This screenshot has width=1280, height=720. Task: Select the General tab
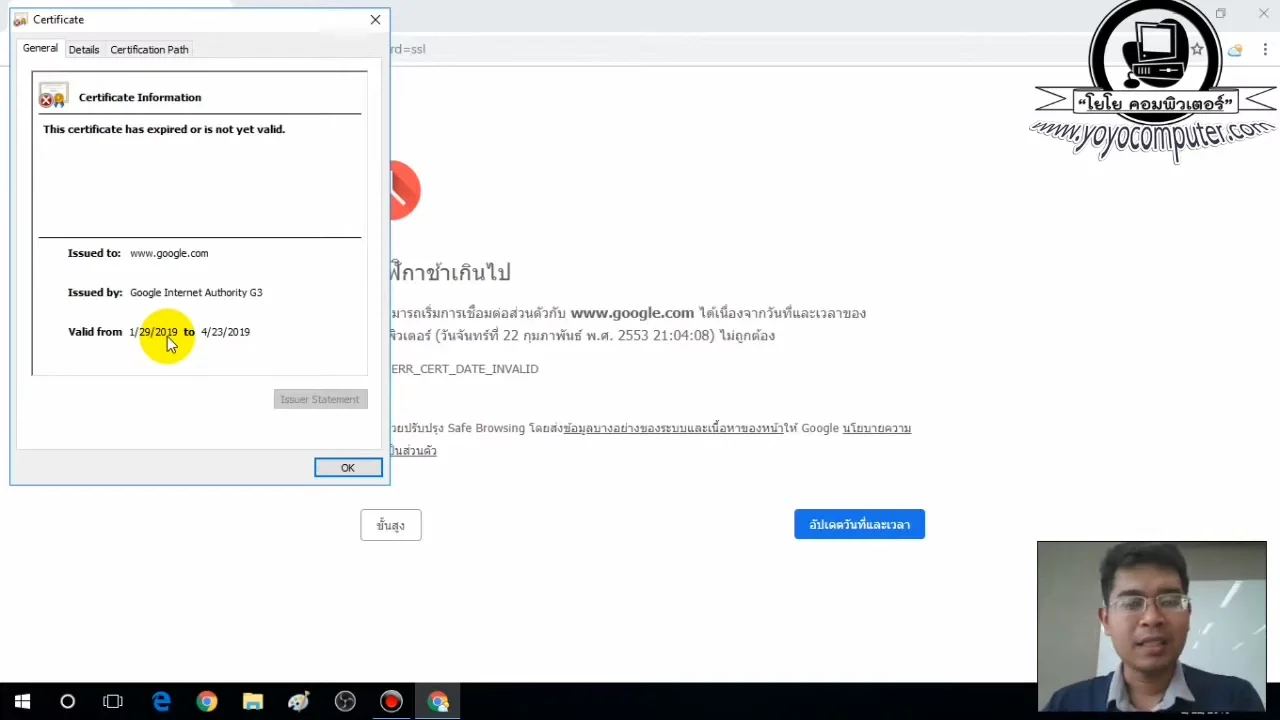[x=40, y=48]
